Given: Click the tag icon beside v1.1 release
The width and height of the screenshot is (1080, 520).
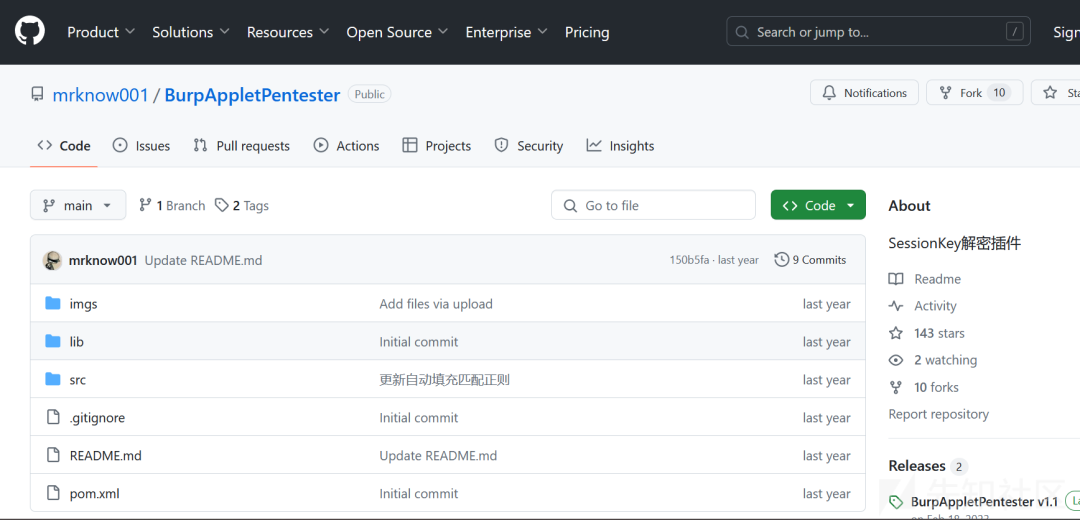Looking at the screenshot, I should click(896, 501).
